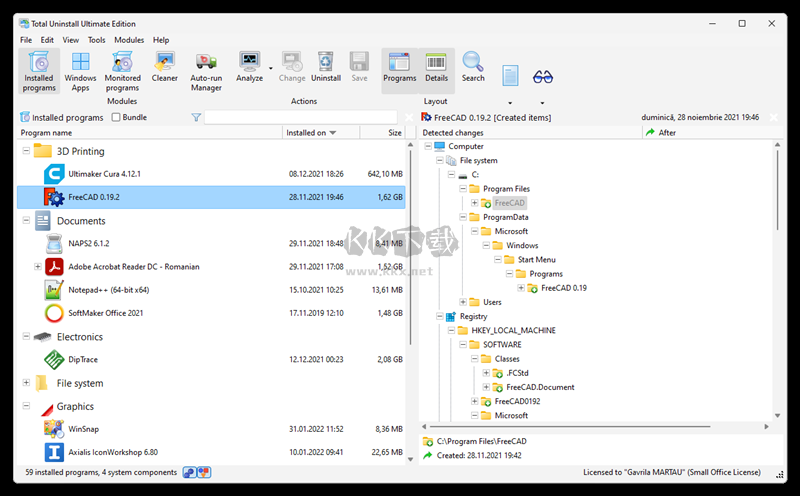This screenshot has height=496, width=800.
Task: Select Axialis IconWorkshop 6.80 icon
Action: click(54, 452)
